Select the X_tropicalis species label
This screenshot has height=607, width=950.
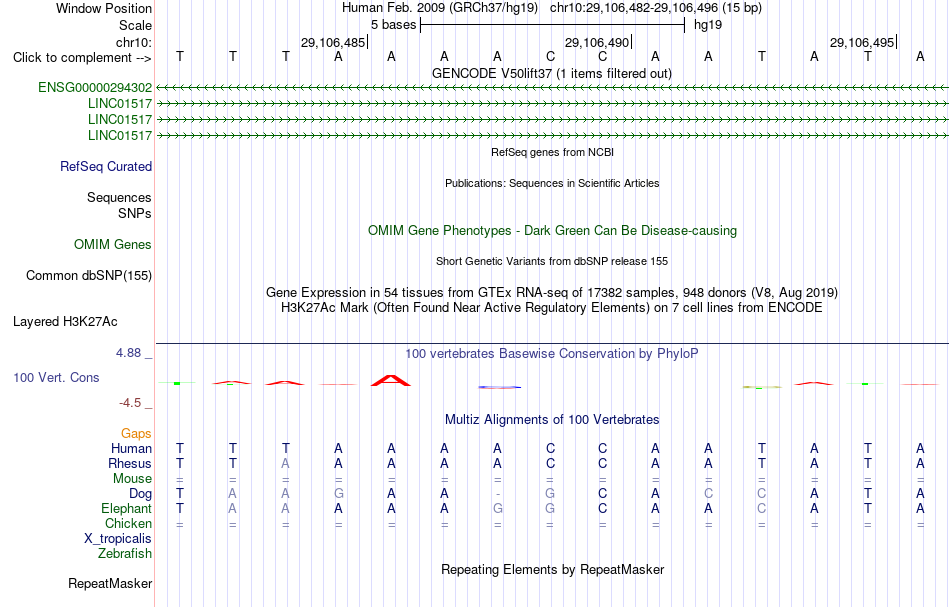pyautogui.click(x=118, y=539)
